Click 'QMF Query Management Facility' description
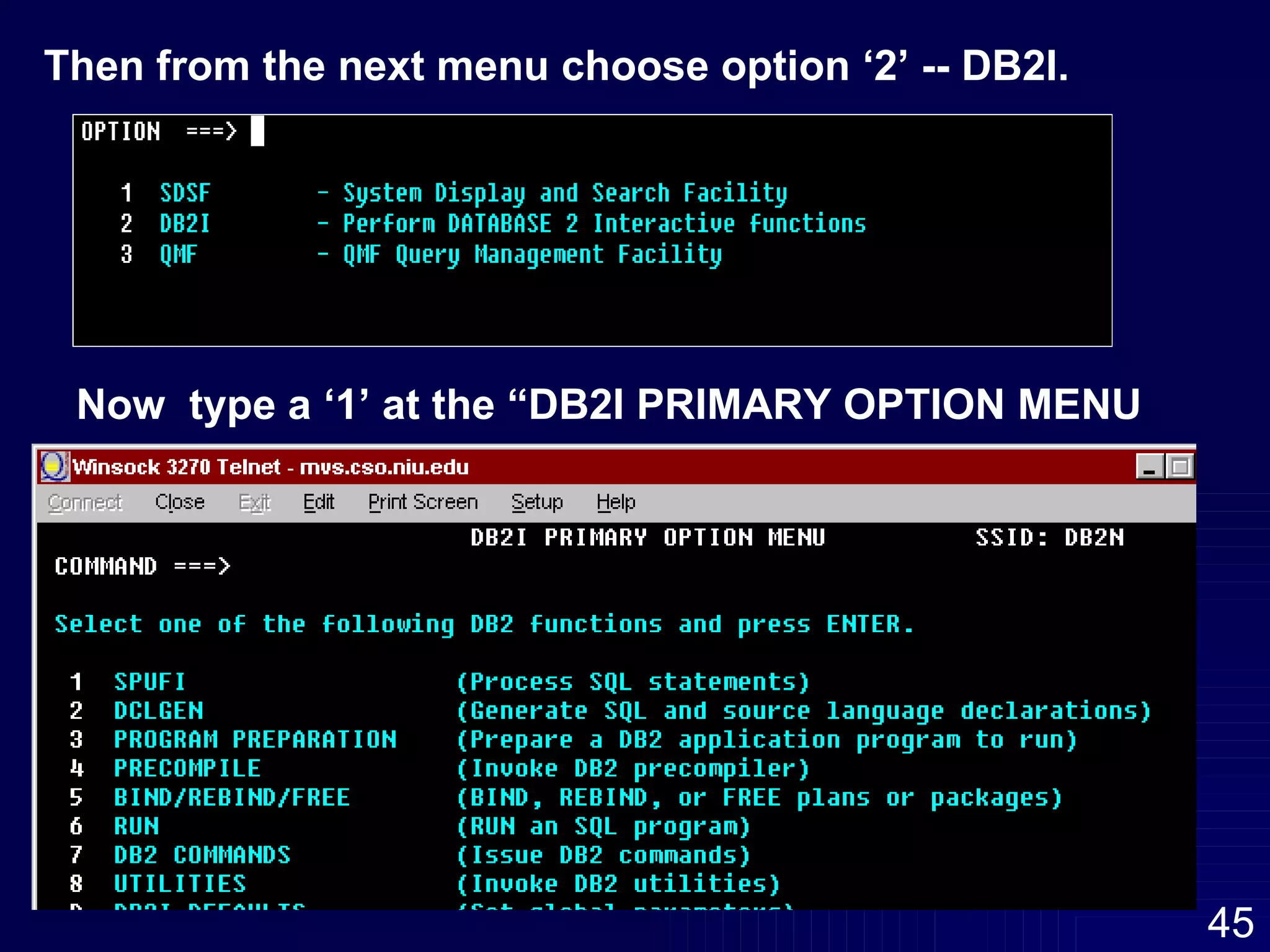This screenshot has width=1270, height=952. (533, 255)
